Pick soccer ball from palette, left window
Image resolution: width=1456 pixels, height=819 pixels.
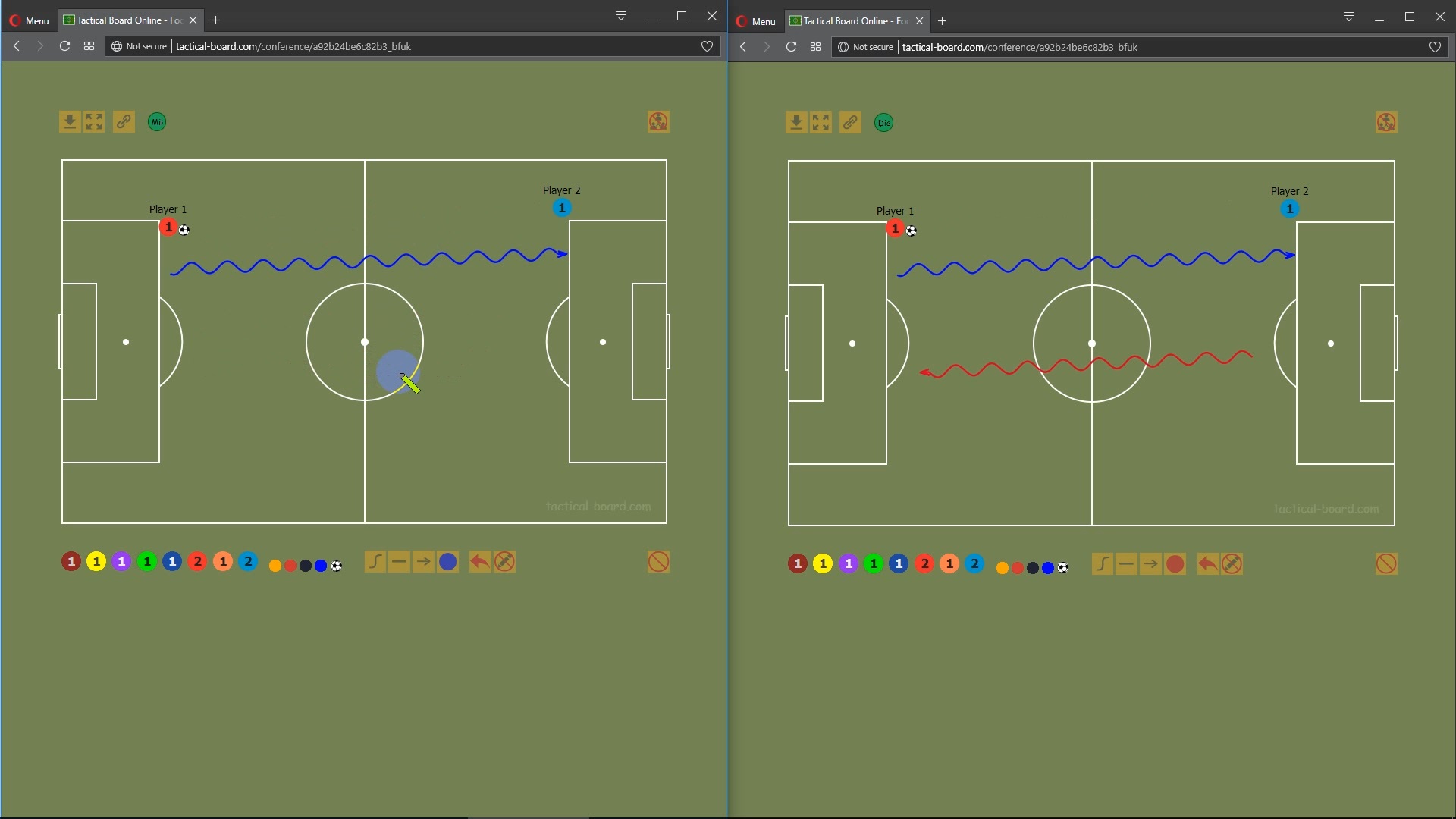coord(337,566)
